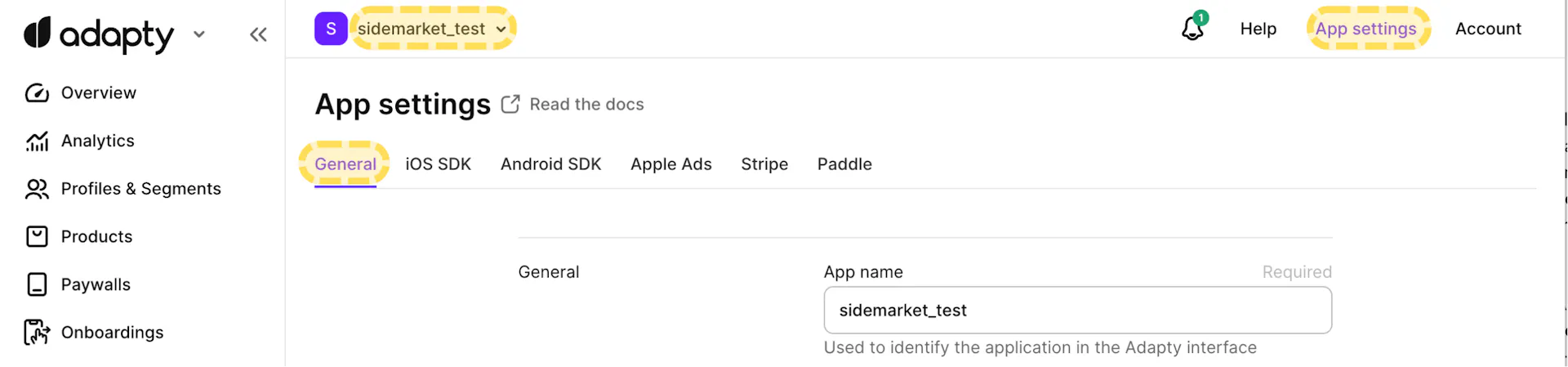
Task: Open the Apple Ads tab
Action: click(x=670, y=164)
